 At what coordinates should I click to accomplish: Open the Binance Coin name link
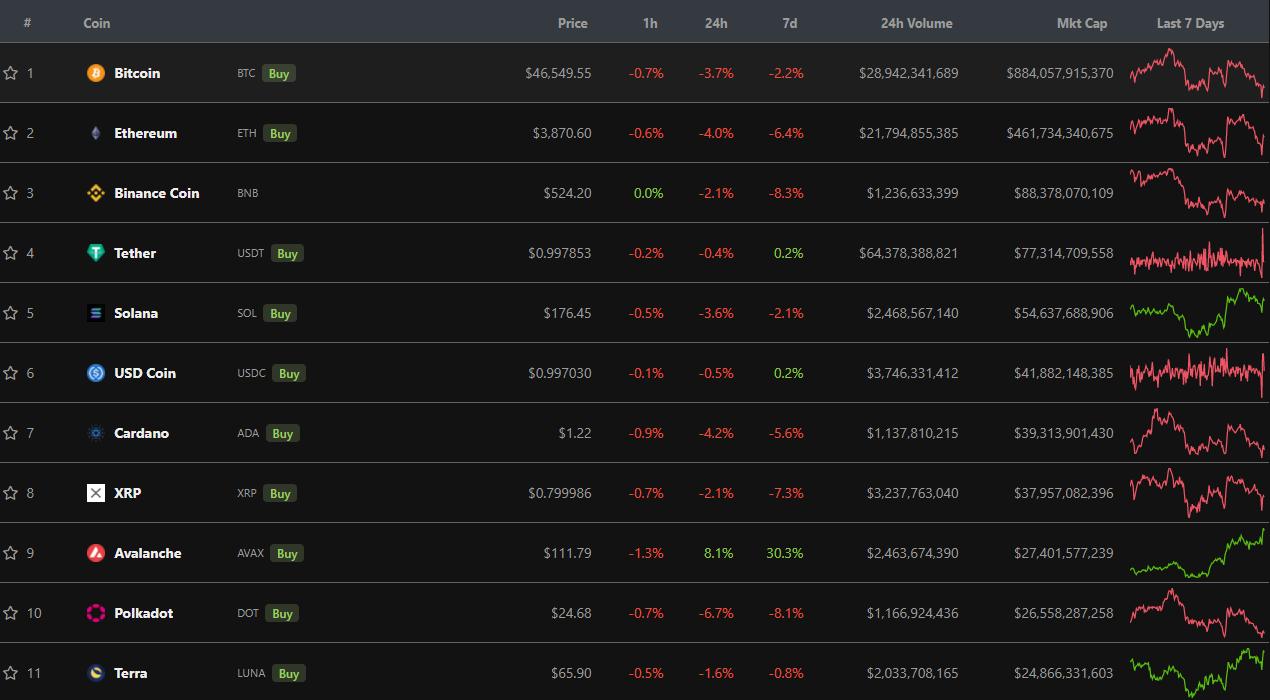point(157,193)
